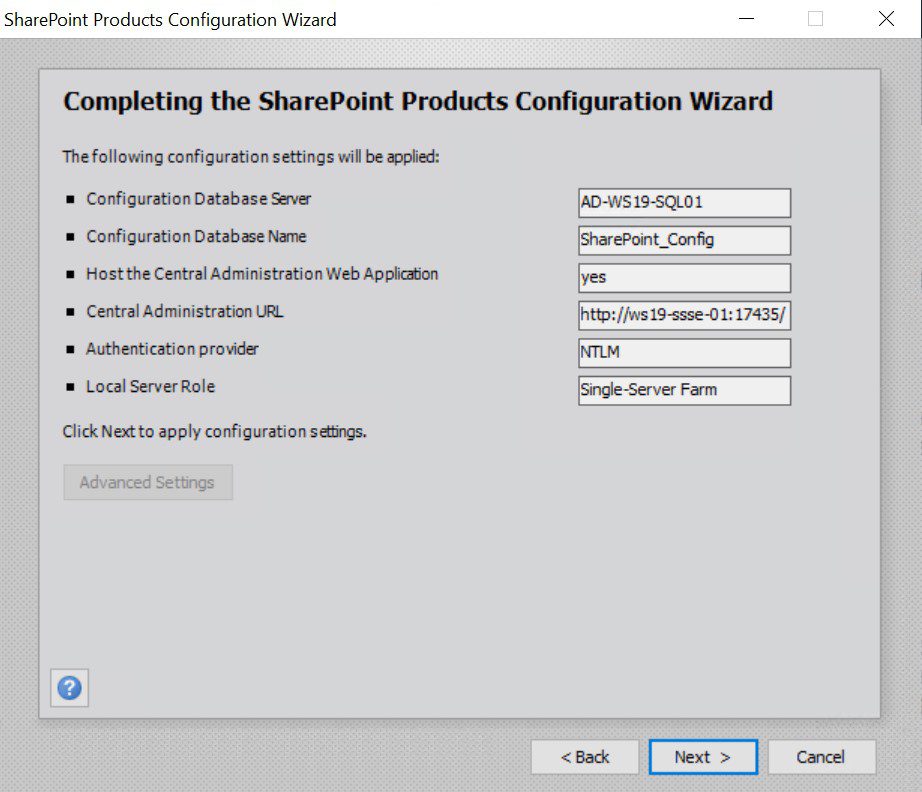The height and width of the screenshot is (792, 922).
Task: Click 'The following configuration settings will be applied' text
Action: pyautogui.click(x=250, y=157)
